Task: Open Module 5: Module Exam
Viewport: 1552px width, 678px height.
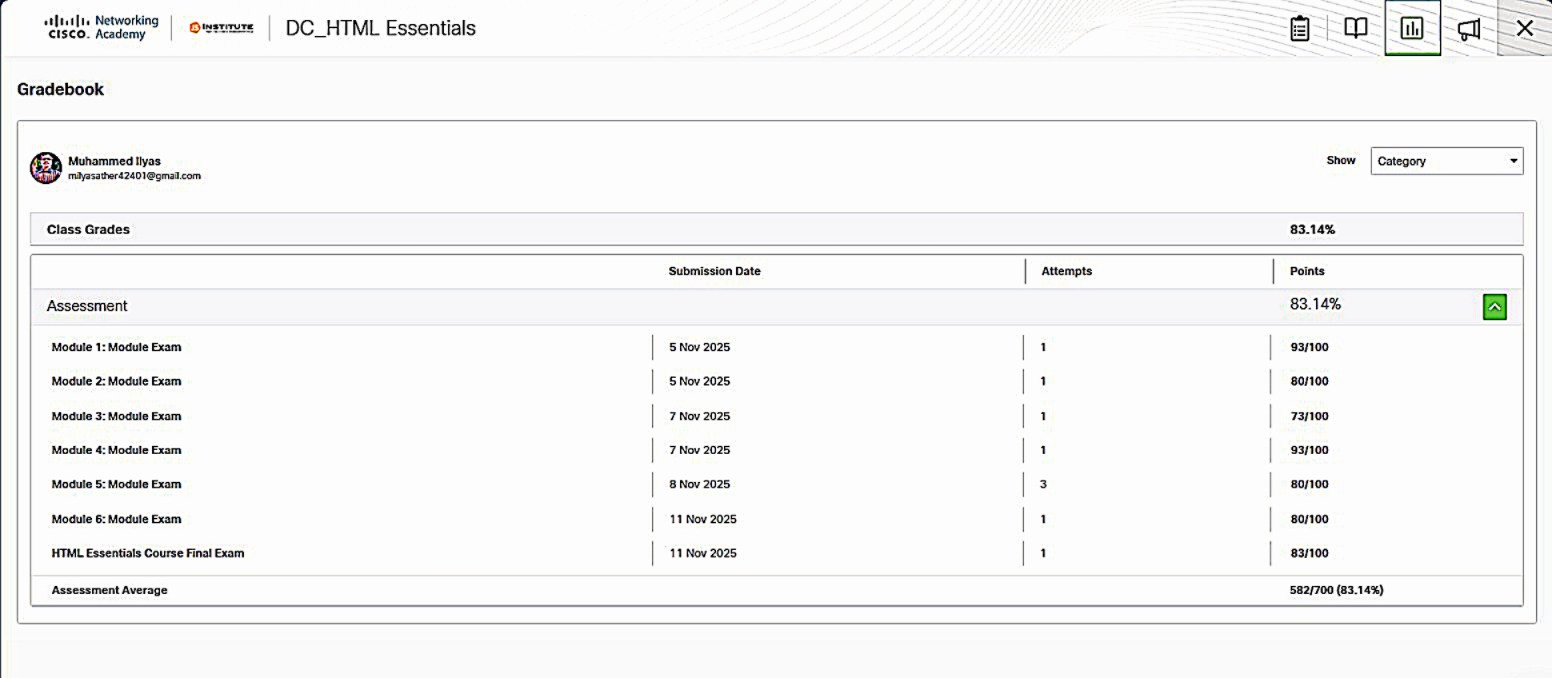Action: pos(116,484)
